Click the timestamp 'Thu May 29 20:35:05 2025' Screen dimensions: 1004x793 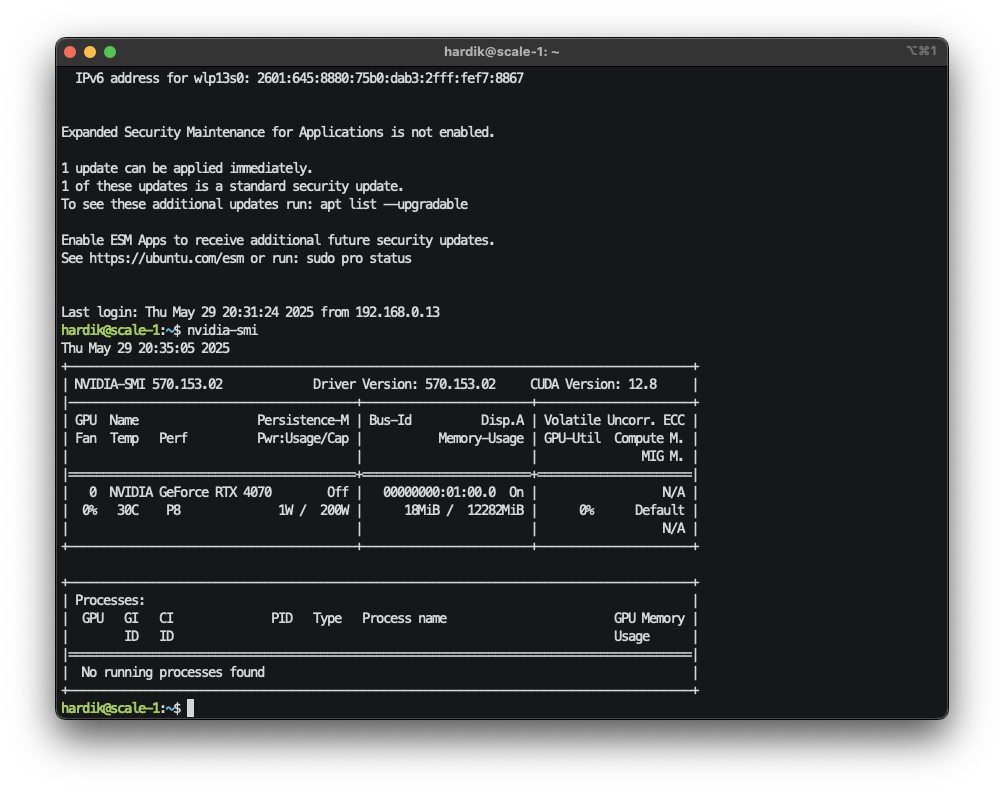(x=145, y=348)
